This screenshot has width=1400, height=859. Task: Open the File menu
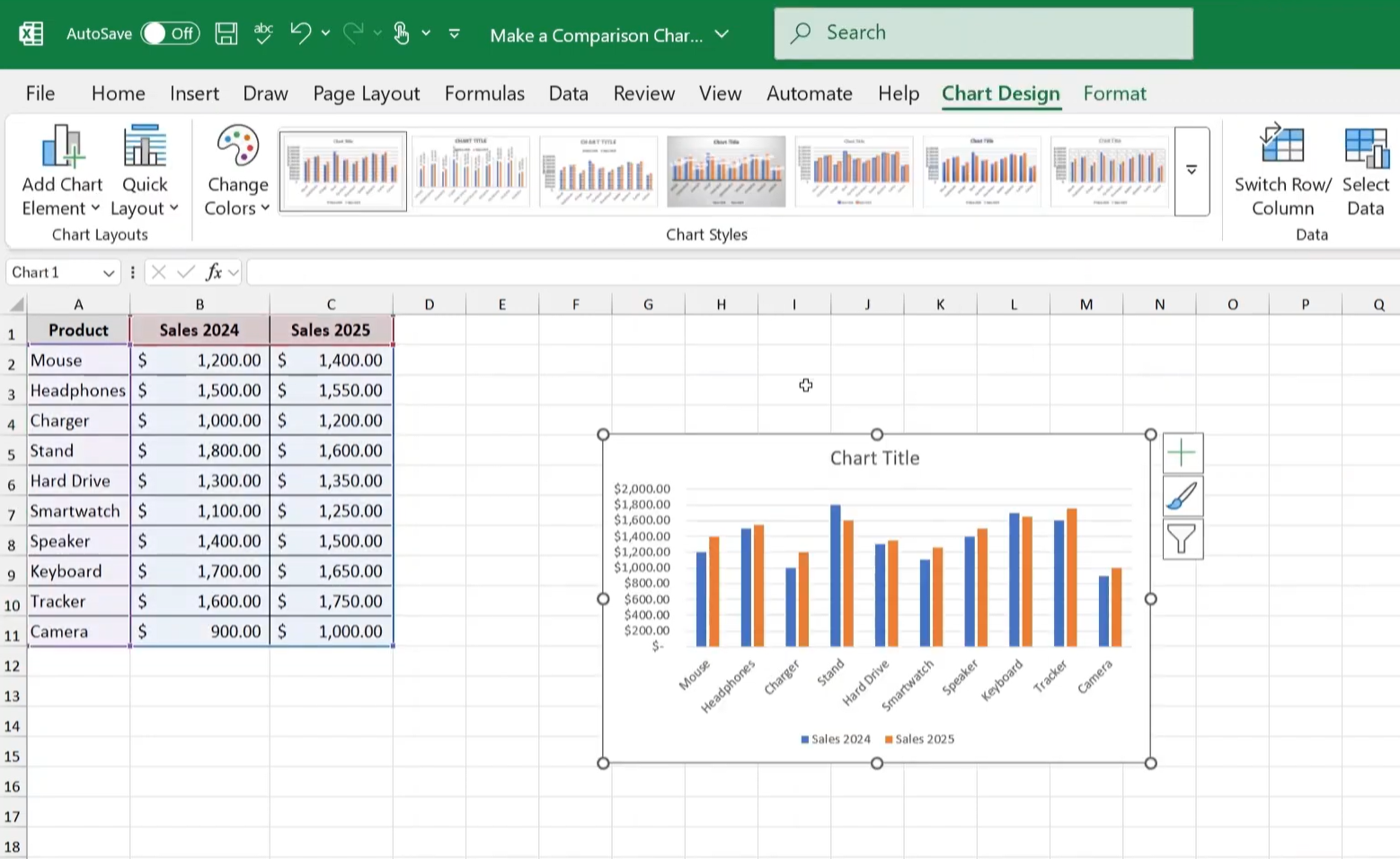click(x=40, y=93)
